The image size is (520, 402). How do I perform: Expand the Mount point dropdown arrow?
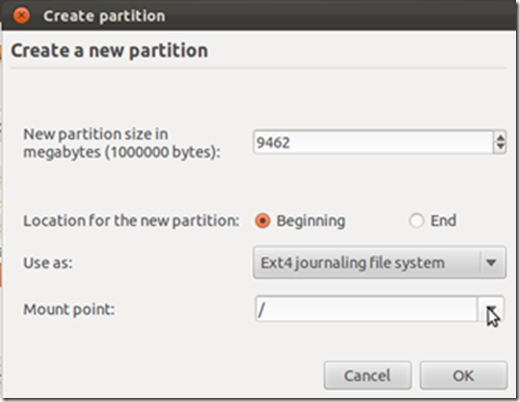coord(491,309)
